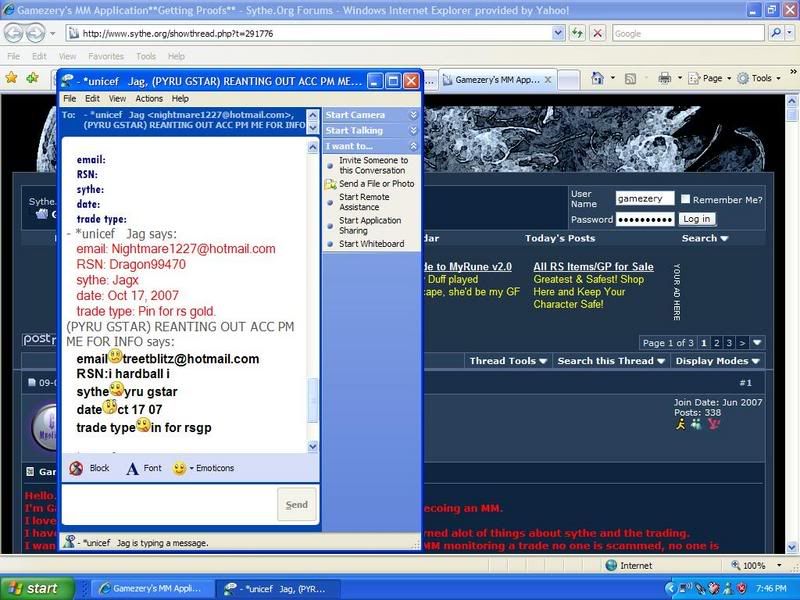The height and width of the screenshot is (600, 800).
Task: Click Send a File or Photo
Action: [377, 184]
